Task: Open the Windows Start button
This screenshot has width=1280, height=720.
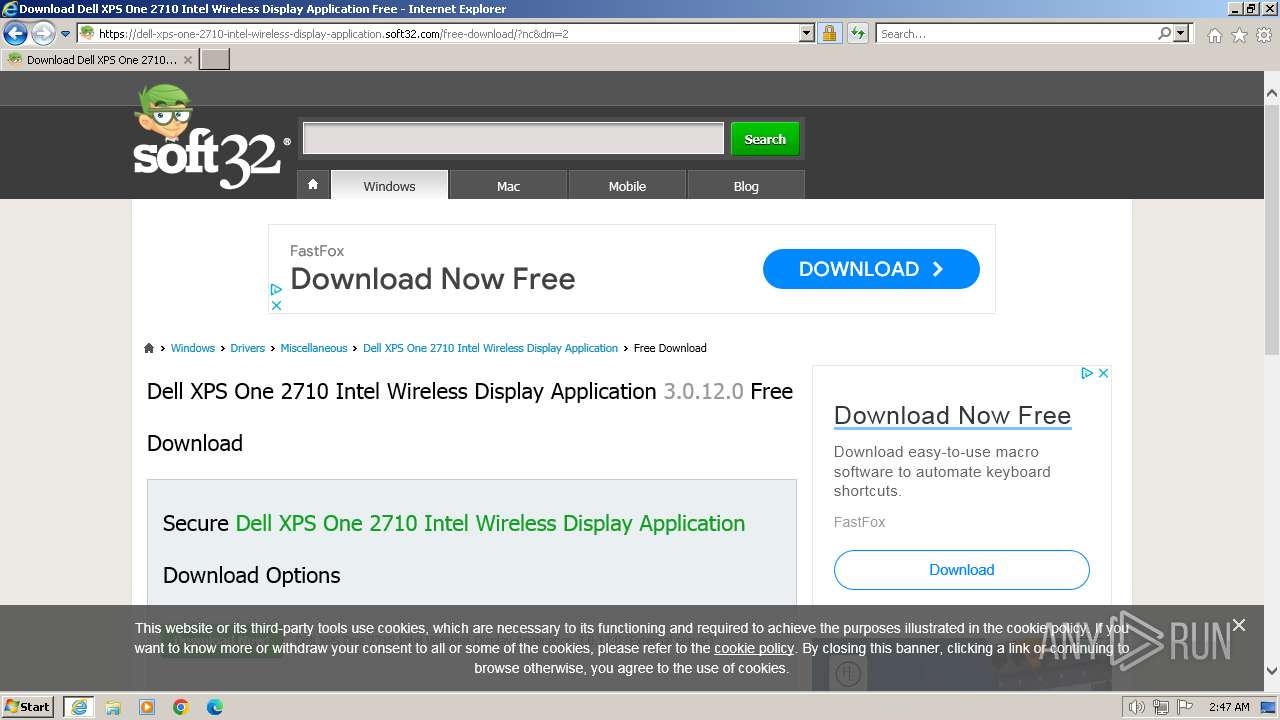Action: 28,706
